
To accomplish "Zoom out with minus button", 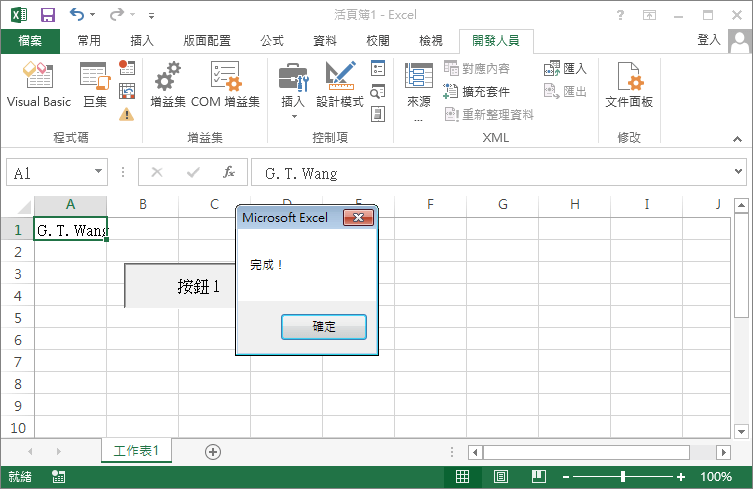I will pyautogui.click(x=566, y=477).
